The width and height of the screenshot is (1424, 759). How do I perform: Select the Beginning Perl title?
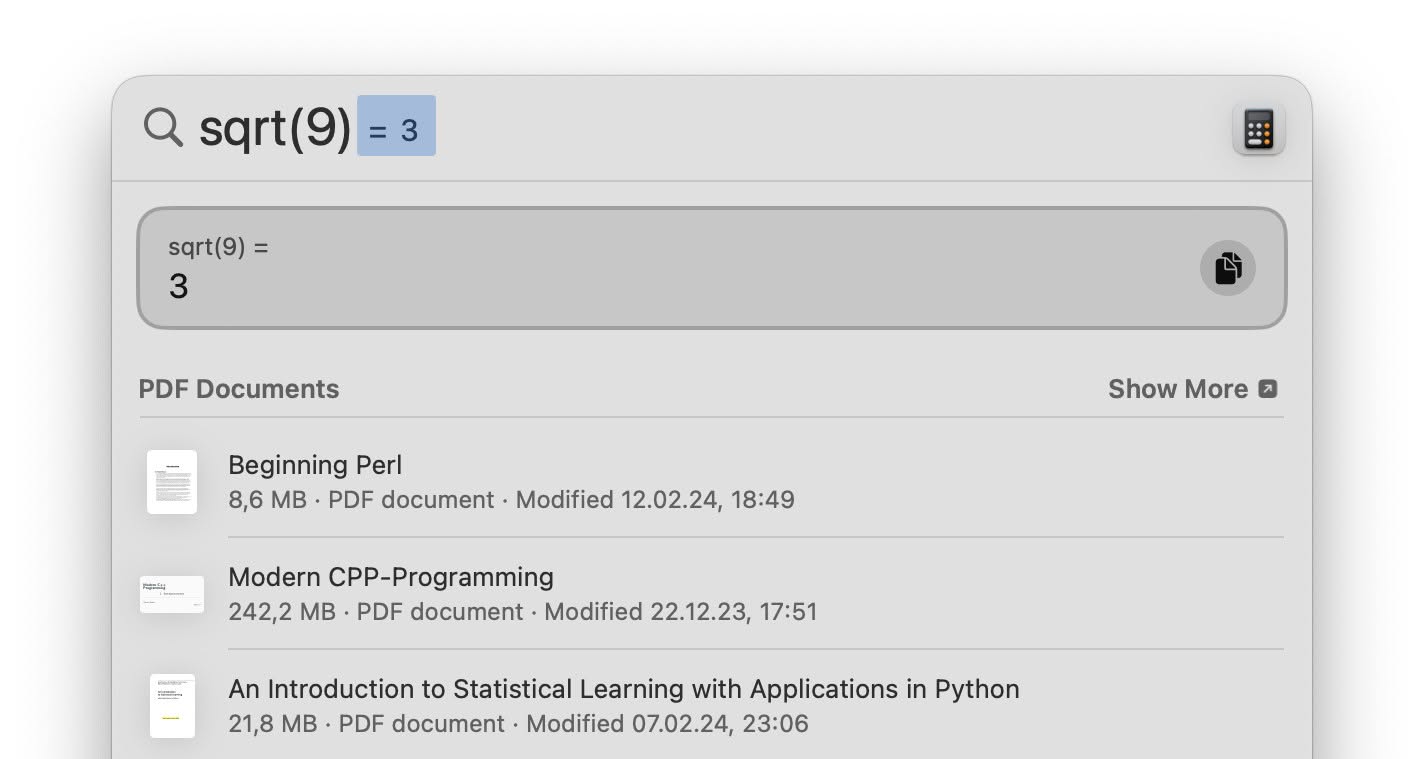[315, 465]
